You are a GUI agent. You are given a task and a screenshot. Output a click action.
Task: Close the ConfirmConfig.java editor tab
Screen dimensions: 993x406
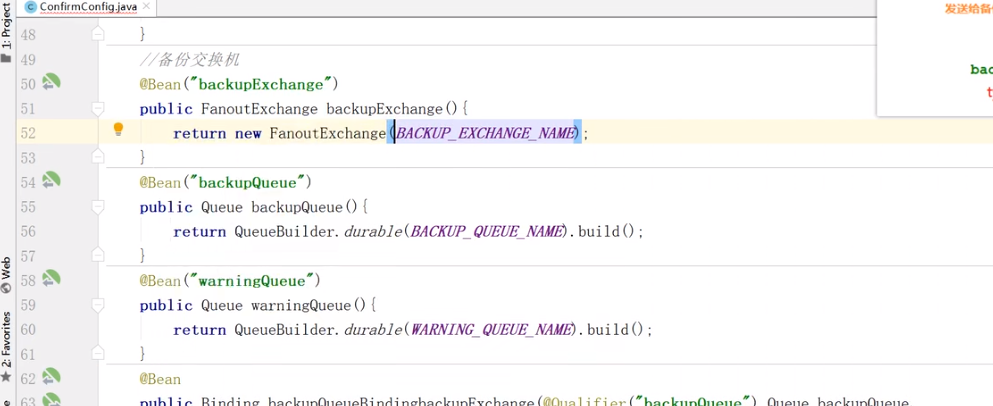pyautogui.click(x=146, y=7)
